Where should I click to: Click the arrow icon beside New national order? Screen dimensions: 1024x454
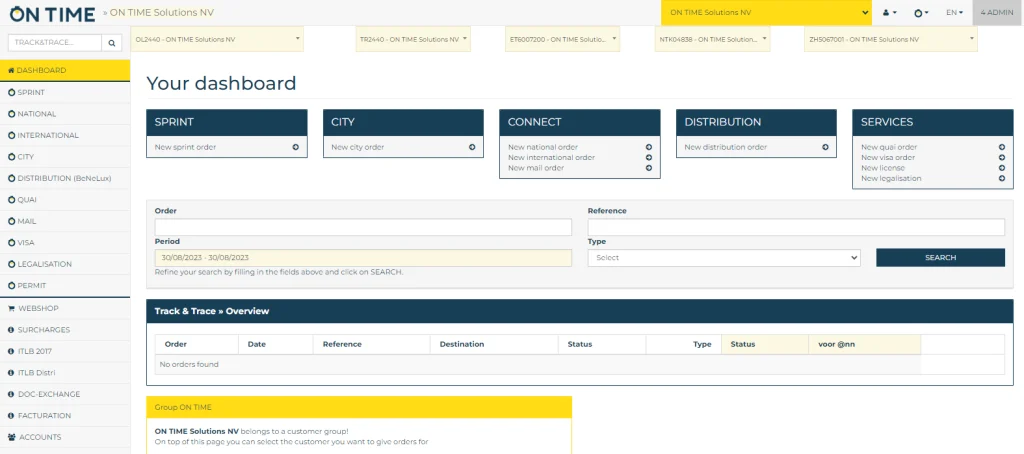click(648, 147)
